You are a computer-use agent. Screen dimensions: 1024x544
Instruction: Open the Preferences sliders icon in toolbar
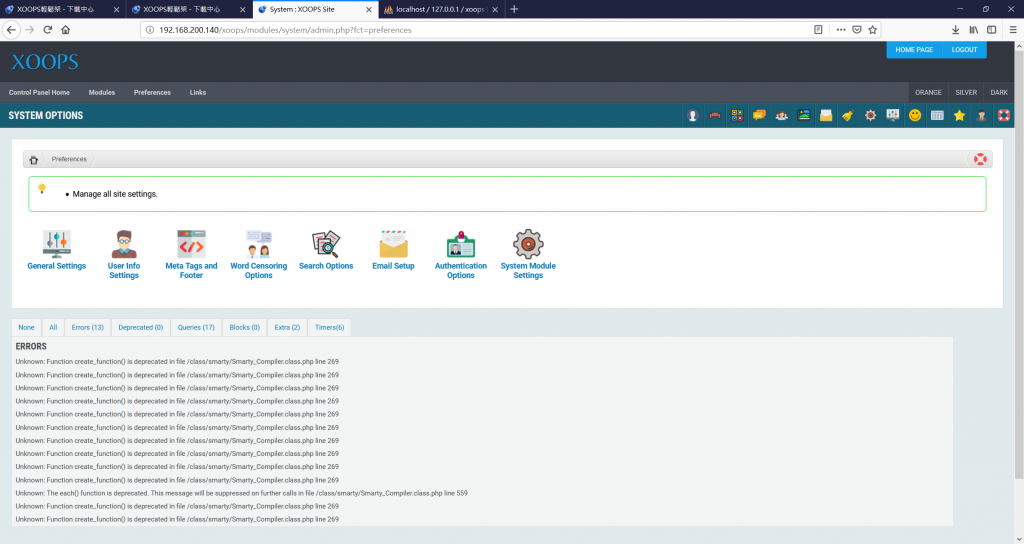(893, 116)
